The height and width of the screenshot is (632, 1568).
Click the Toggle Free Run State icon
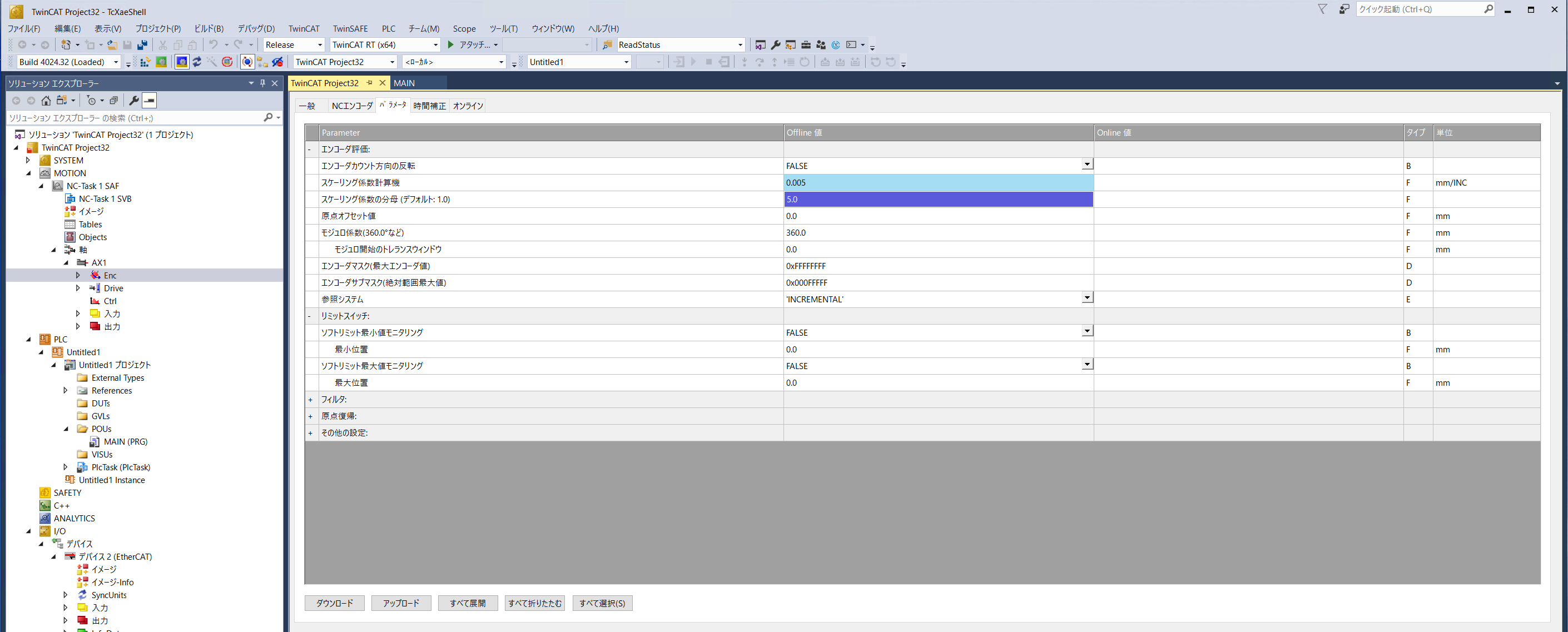tap(227, 62)
